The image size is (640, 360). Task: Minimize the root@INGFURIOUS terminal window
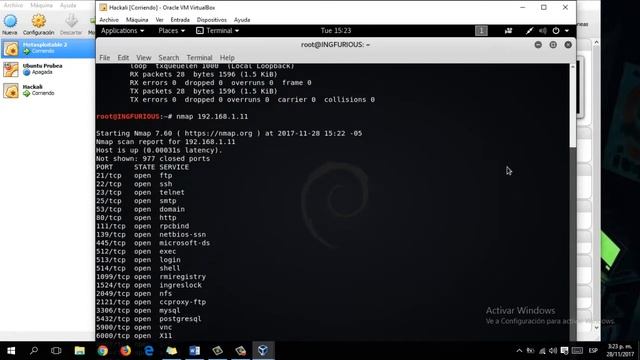[x=538, y=45]
